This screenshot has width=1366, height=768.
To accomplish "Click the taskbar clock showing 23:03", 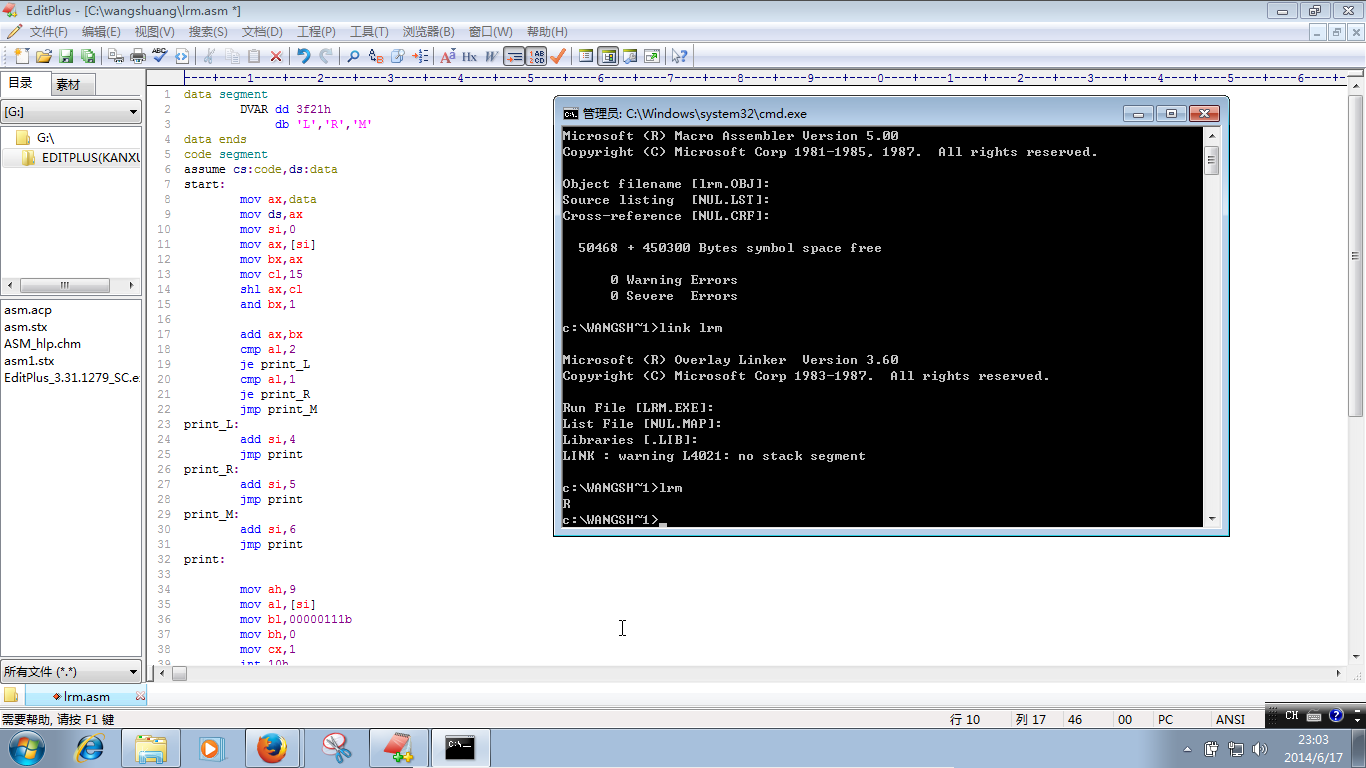I will point(1313,748).
